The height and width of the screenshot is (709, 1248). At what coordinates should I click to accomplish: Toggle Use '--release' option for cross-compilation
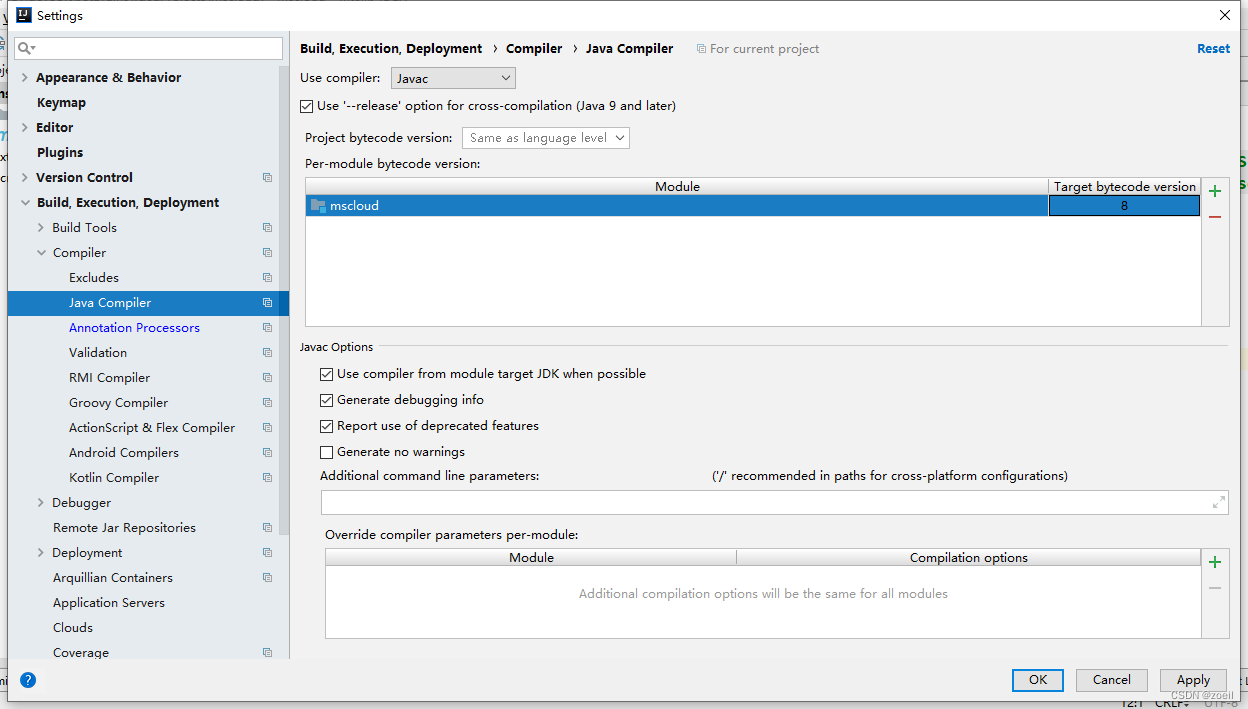click(306, 106)
